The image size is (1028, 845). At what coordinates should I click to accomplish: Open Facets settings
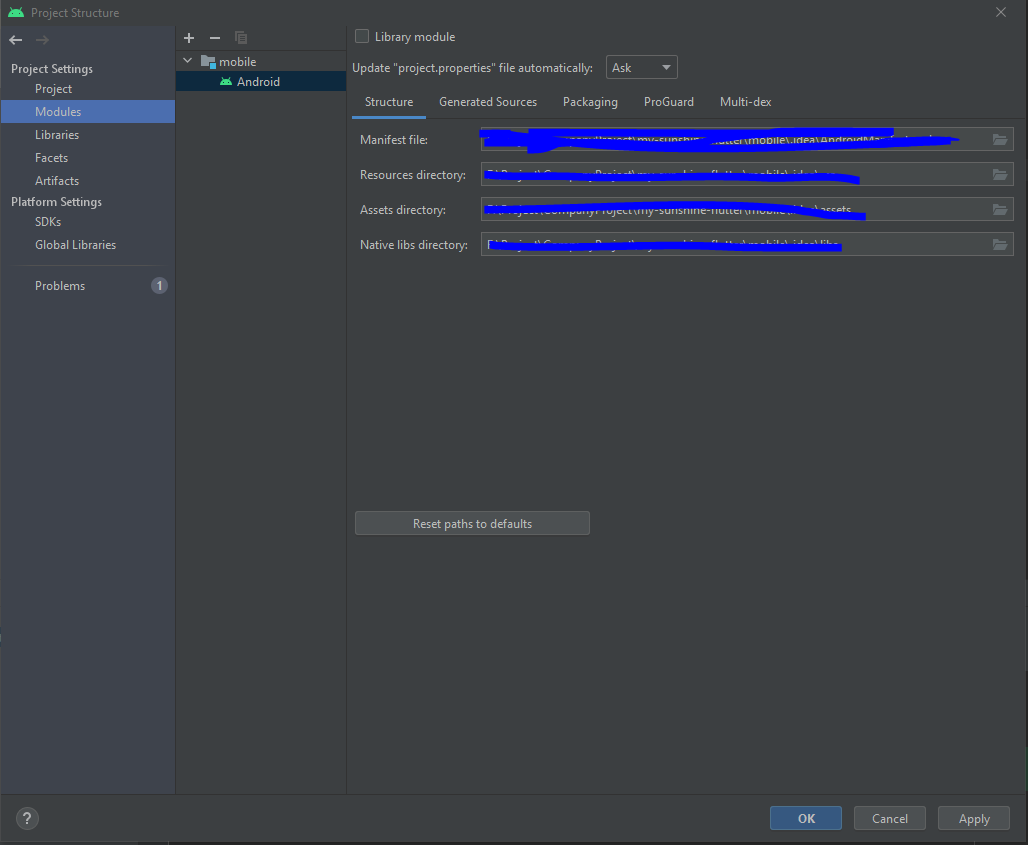click(x=51, y=157)
